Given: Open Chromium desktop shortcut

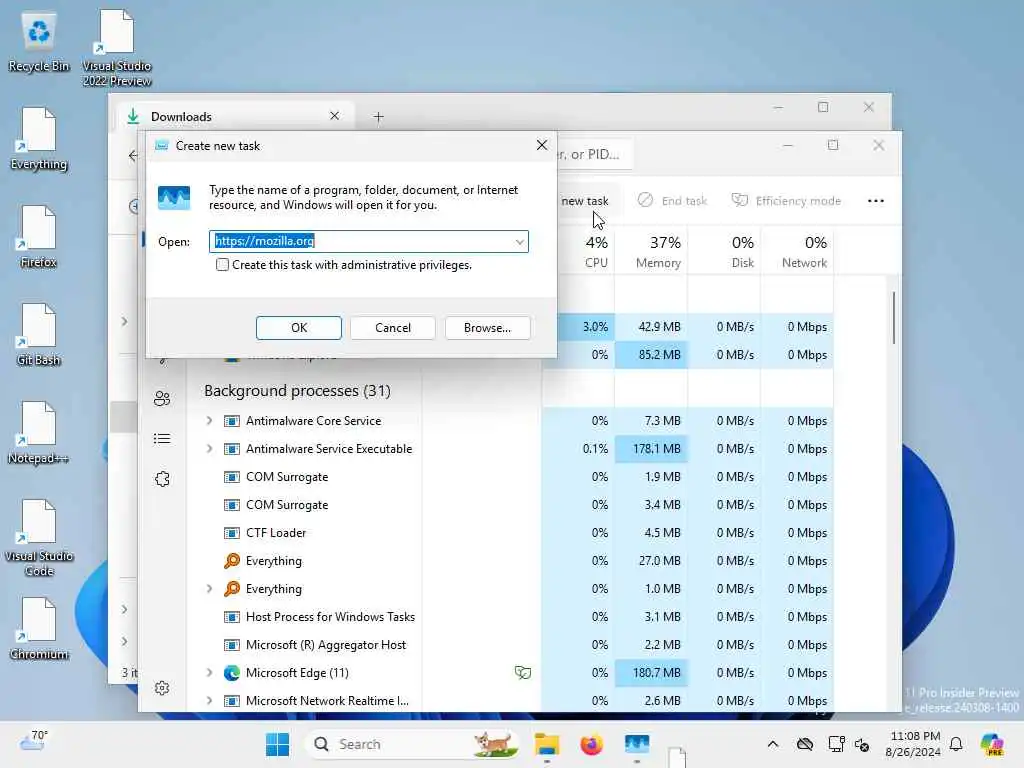Looking at the screenshot, I should [39, 629].
